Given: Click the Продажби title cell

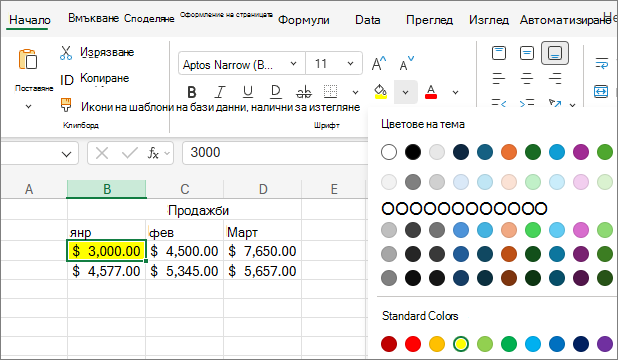Looking at the screenshot, I should pos(184,210).
